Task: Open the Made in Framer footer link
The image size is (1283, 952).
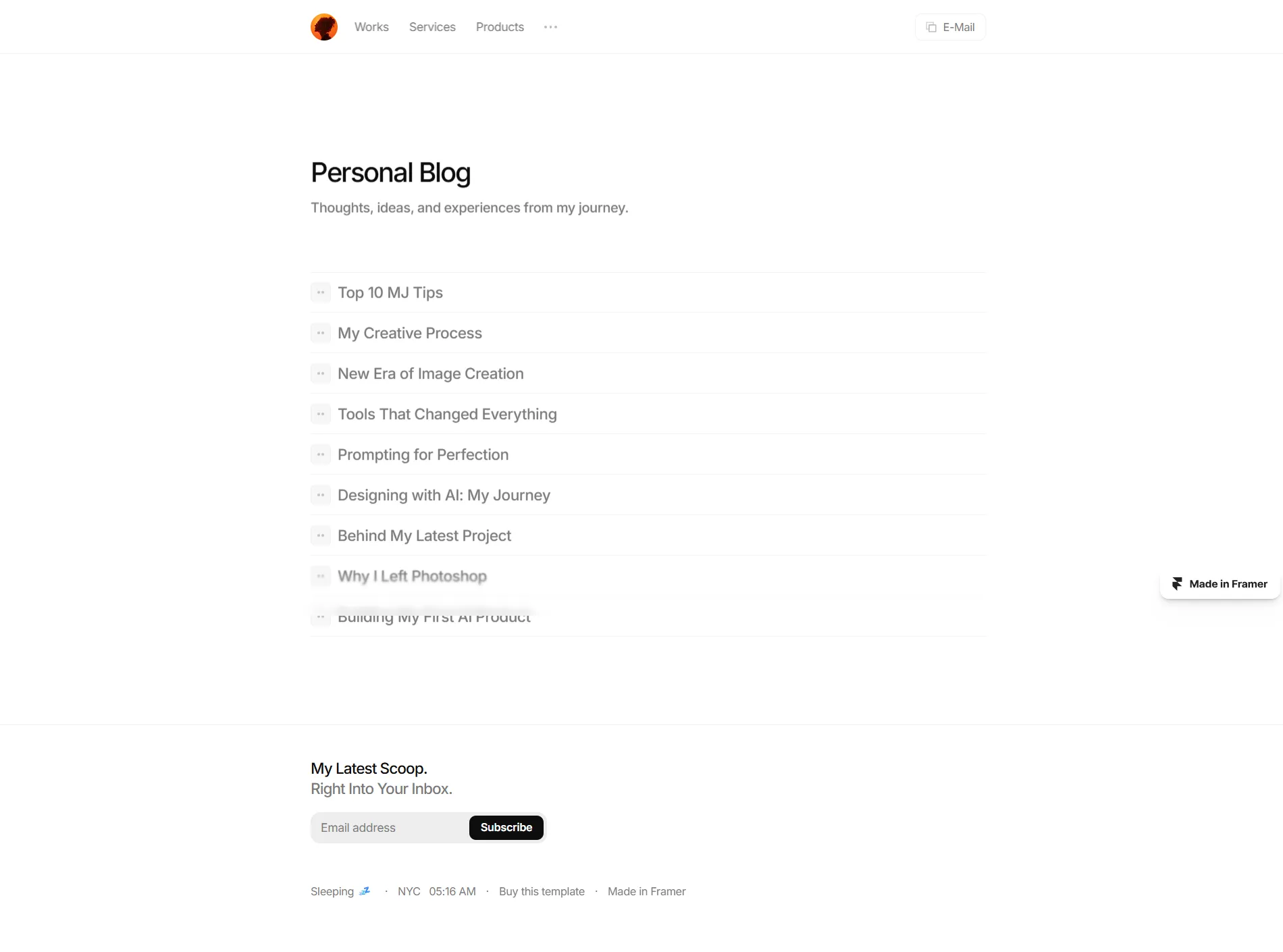Action: pyautogui.click(x=646, y=891)
